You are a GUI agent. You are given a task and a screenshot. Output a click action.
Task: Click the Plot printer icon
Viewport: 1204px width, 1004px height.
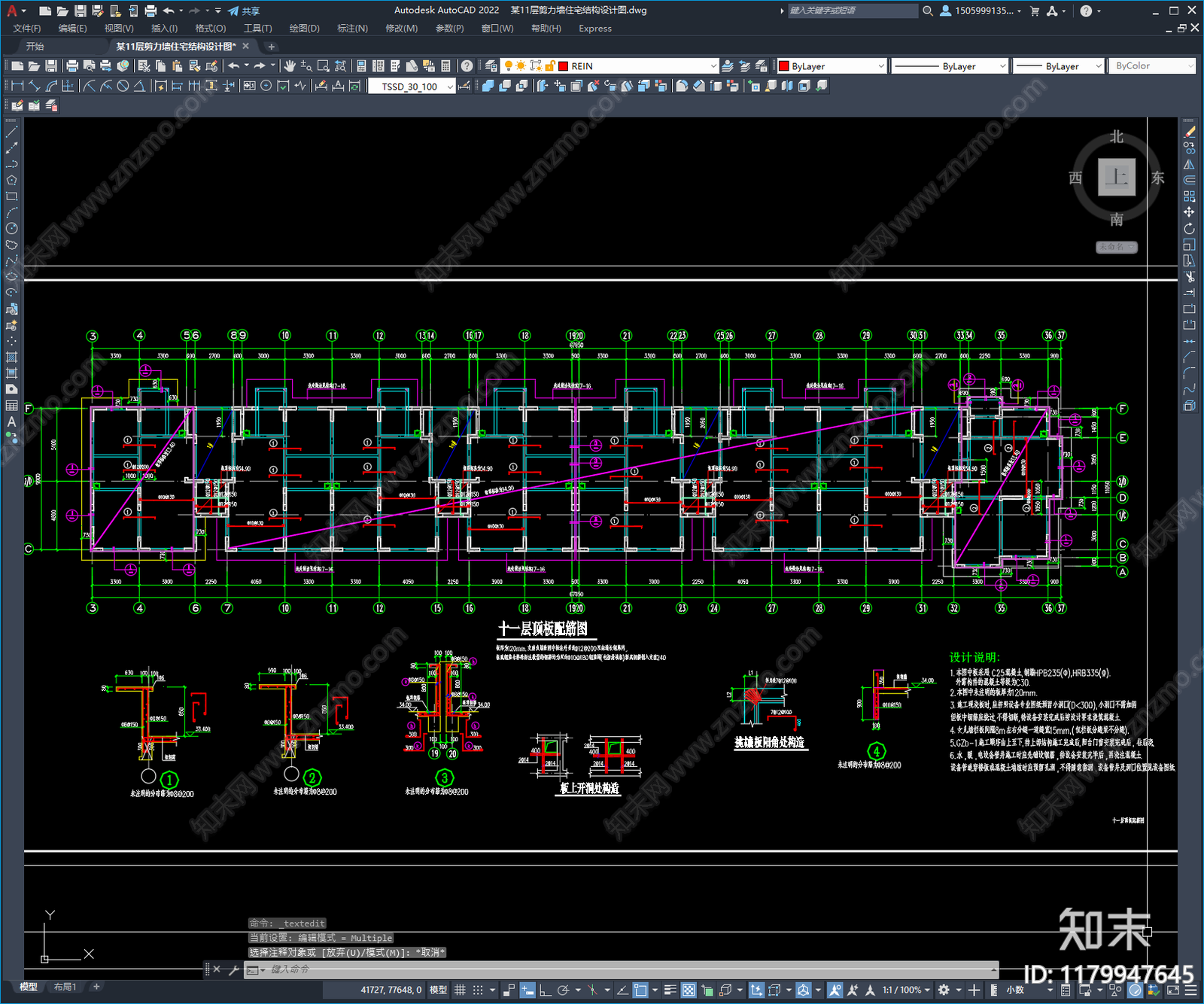72,66
